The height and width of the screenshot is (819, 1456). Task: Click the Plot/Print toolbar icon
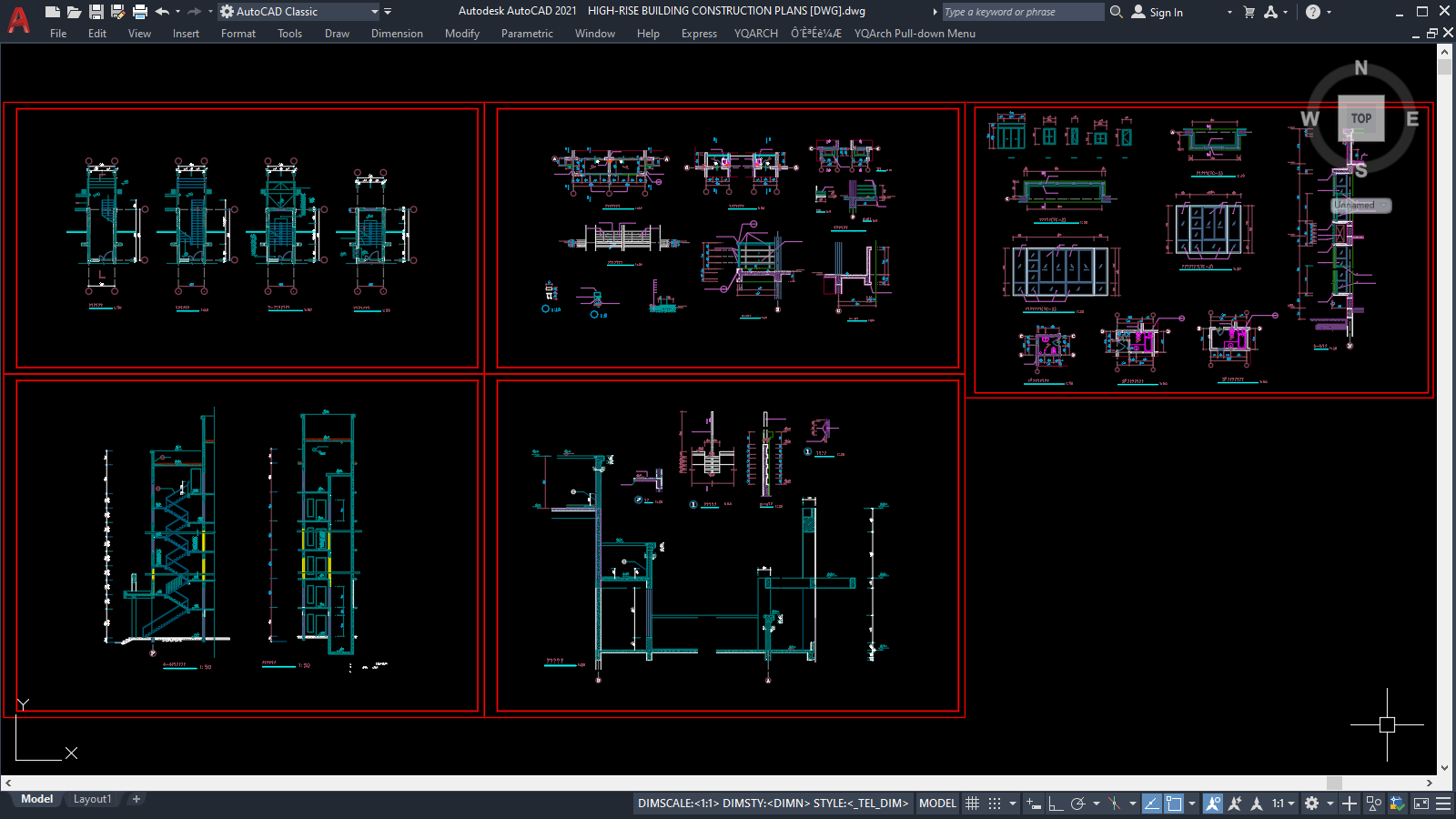[x=139, y=10]
